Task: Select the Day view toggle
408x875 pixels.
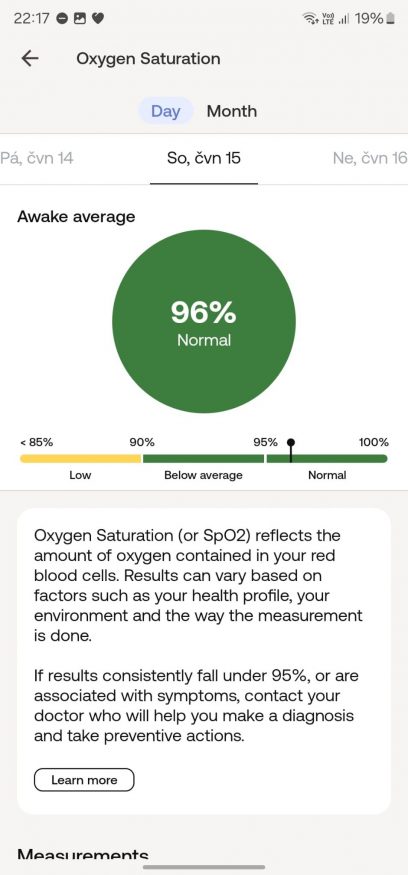Action: pyautogui.click(x=166, y=111)
